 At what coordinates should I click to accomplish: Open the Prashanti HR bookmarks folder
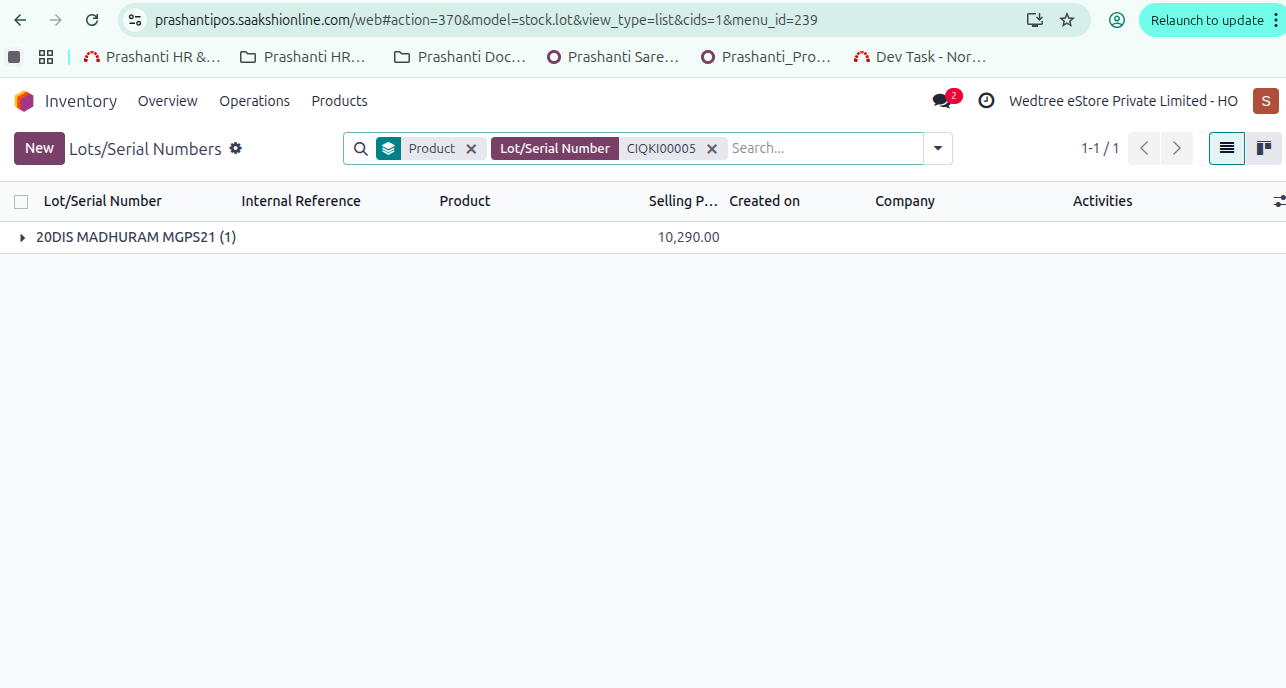(304, 57)
